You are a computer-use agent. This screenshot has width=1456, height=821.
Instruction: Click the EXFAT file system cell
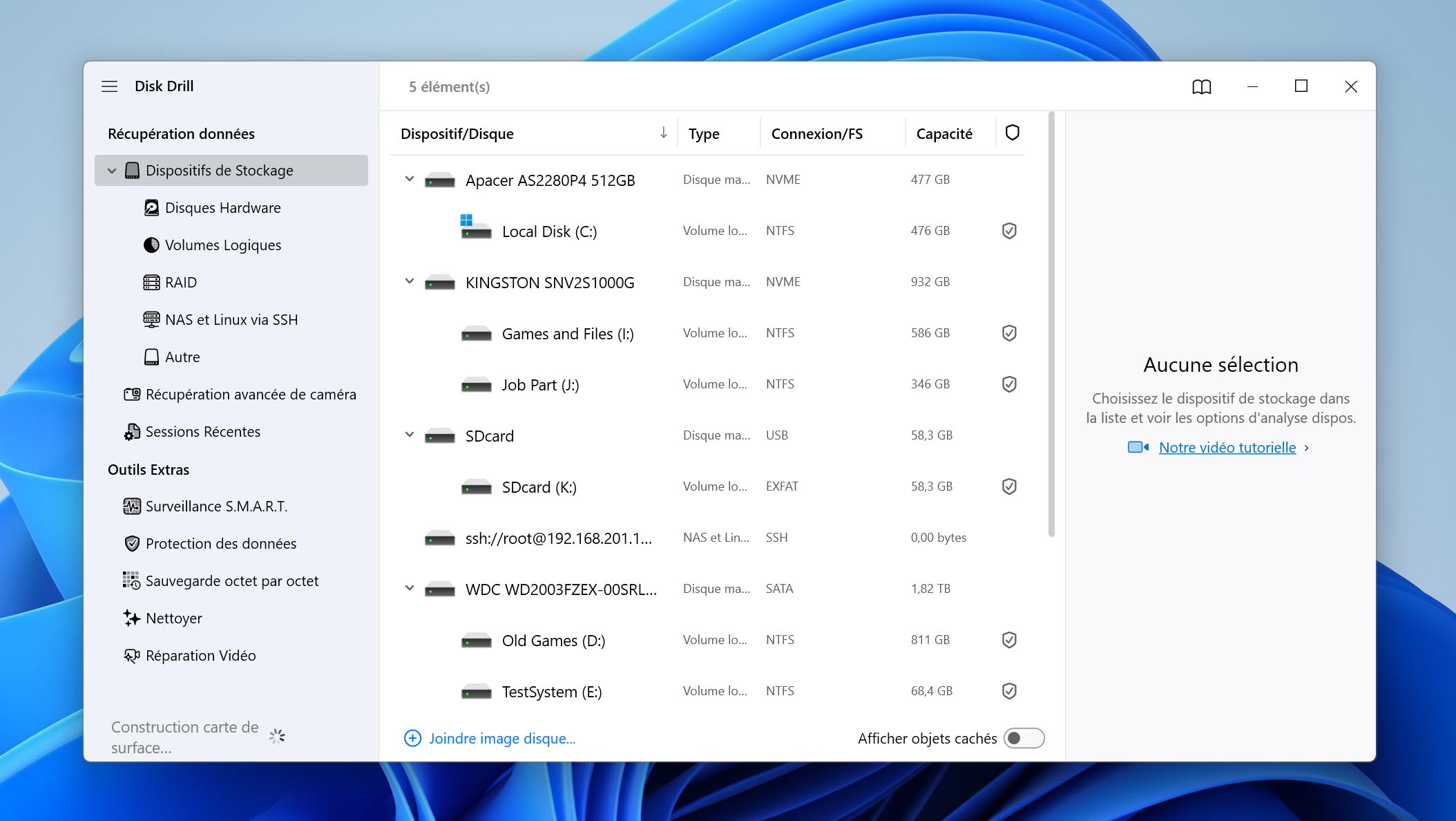782,487
